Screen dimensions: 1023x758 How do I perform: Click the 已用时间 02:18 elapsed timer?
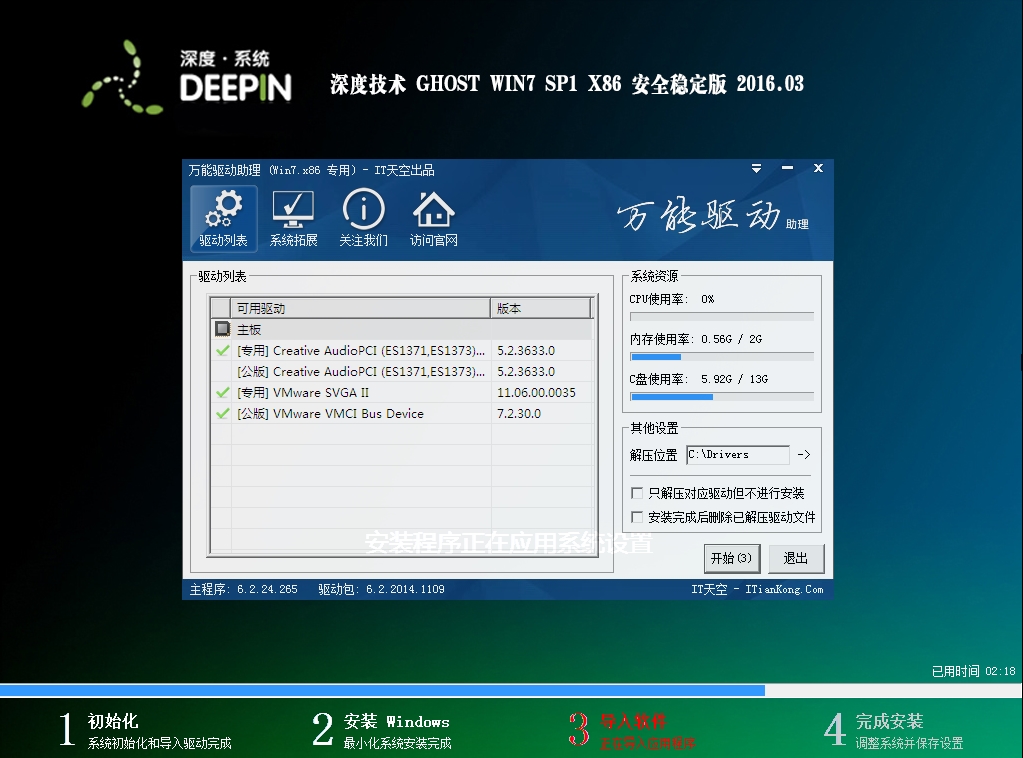973,671
